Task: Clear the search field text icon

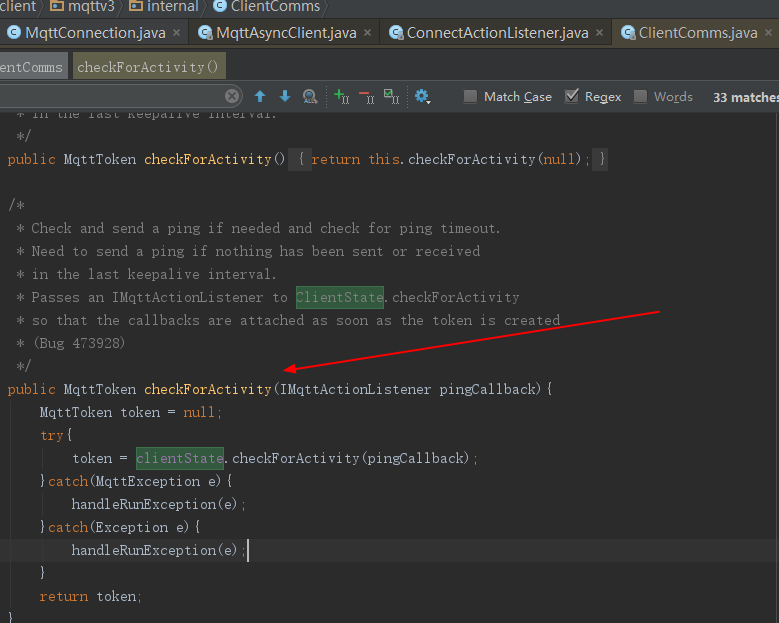Action: coord(232,96)
